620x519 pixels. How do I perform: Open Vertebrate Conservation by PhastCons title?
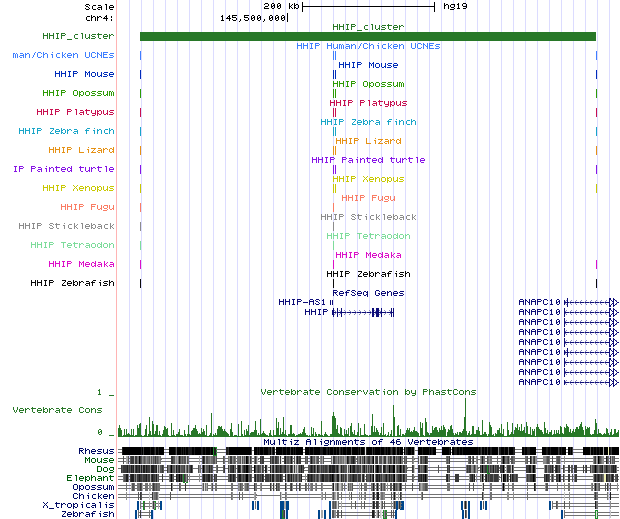368,392
